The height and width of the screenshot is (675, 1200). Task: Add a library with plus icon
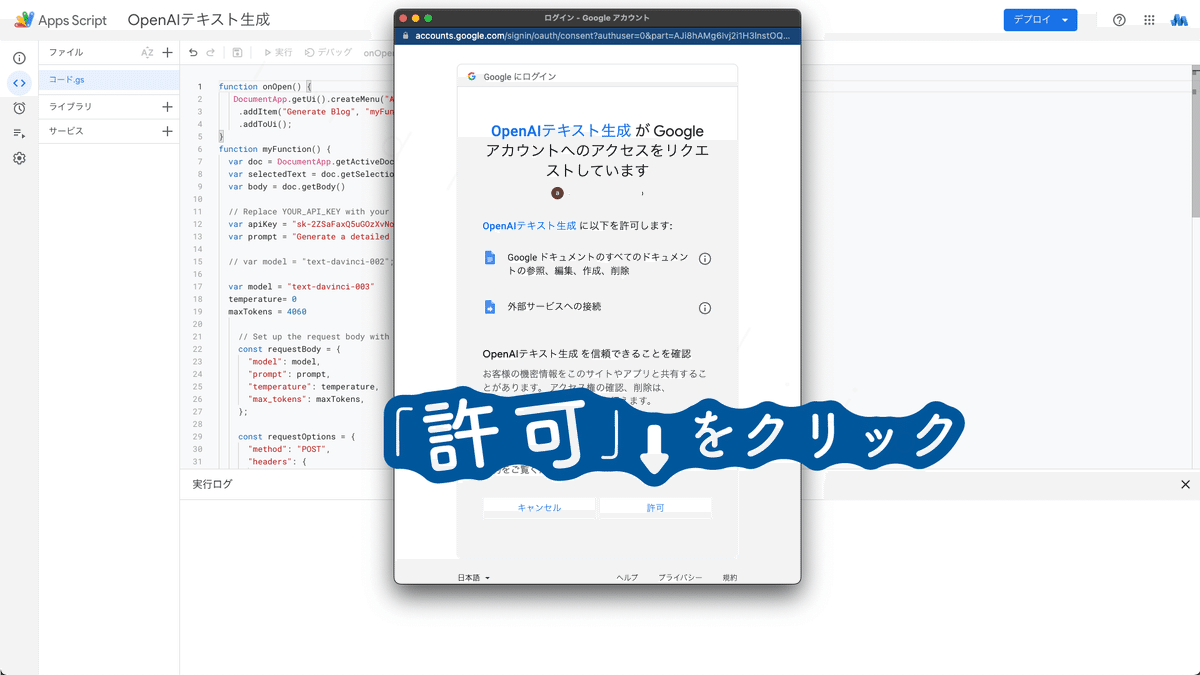coord(167,106)
